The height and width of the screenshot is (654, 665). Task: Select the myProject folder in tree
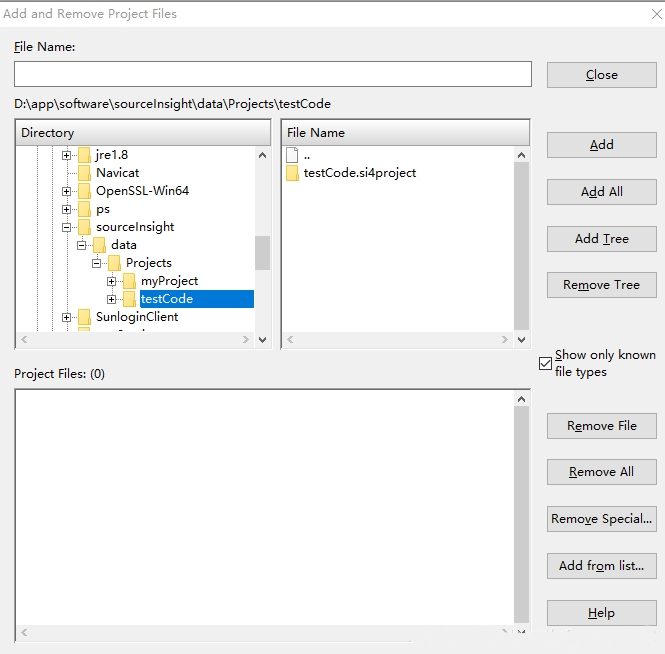coord(169,281)
